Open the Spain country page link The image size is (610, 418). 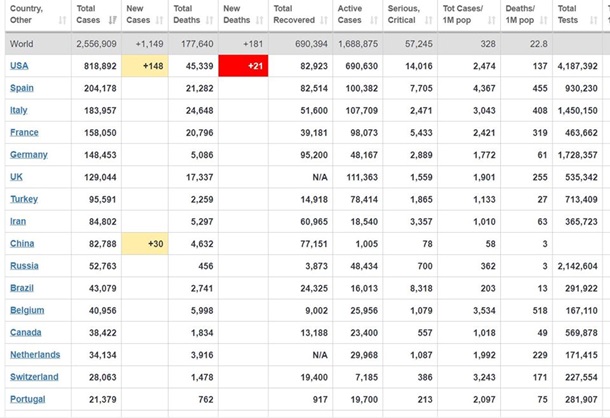[22, 88]
